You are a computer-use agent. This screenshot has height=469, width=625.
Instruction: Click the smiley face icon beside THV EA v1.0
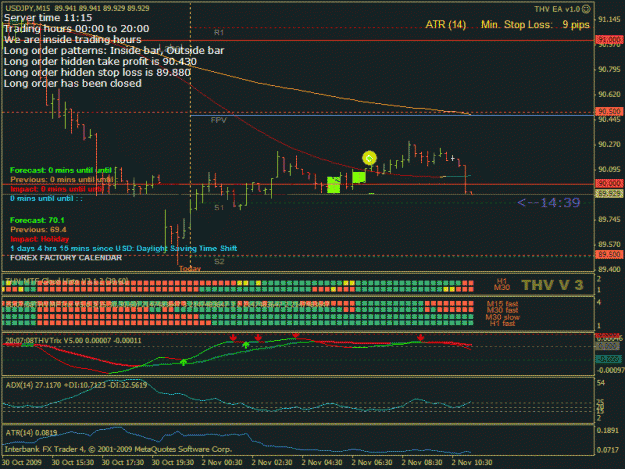point(586,9)
